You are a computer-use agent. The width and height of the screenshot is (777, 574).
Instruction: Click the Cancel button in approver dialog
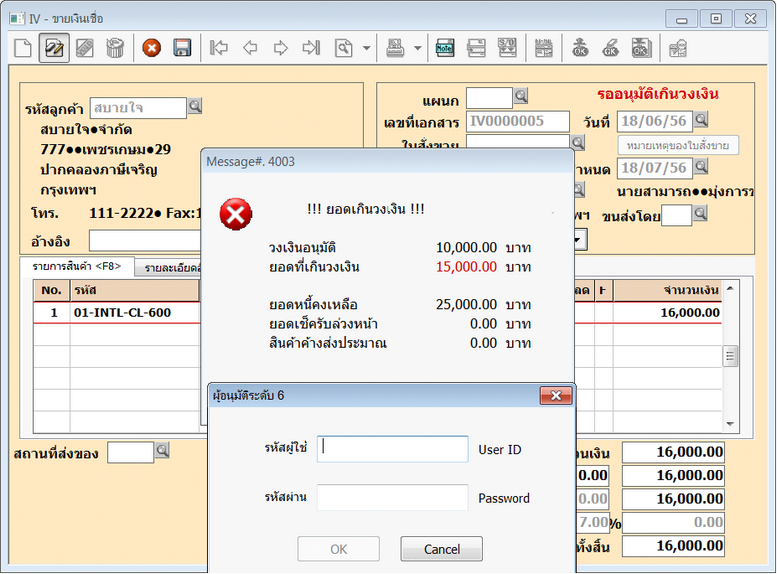point(441,548)
